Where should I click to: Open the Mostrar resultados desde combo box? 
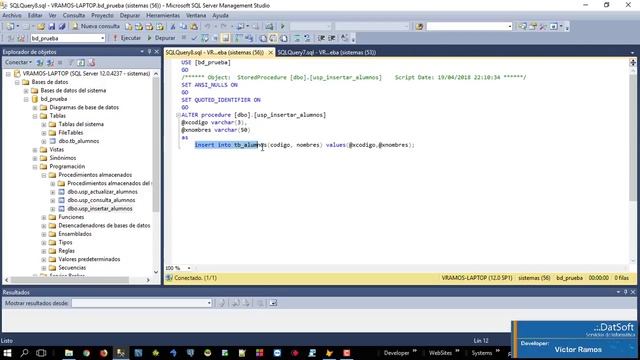(x=142, y=303)
